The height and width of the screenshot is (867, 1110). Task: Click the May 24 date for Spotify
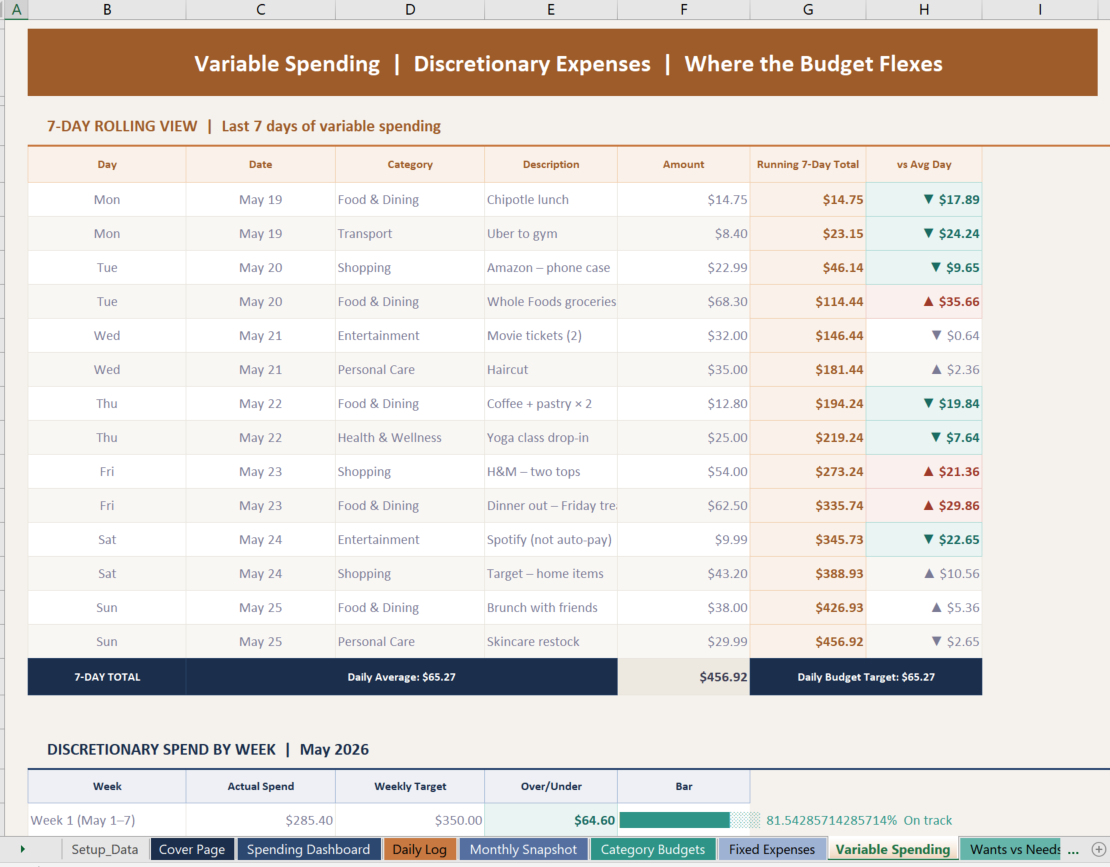coord(261,539)
